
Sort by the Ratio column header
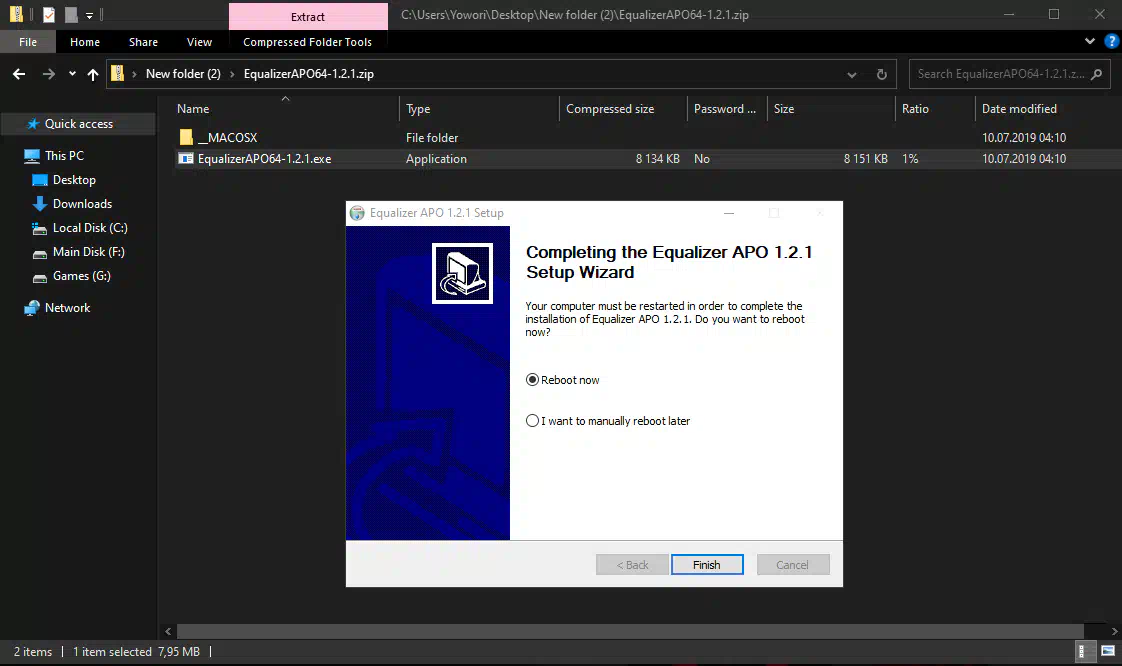pyautogui.click(x=935, y=109)
